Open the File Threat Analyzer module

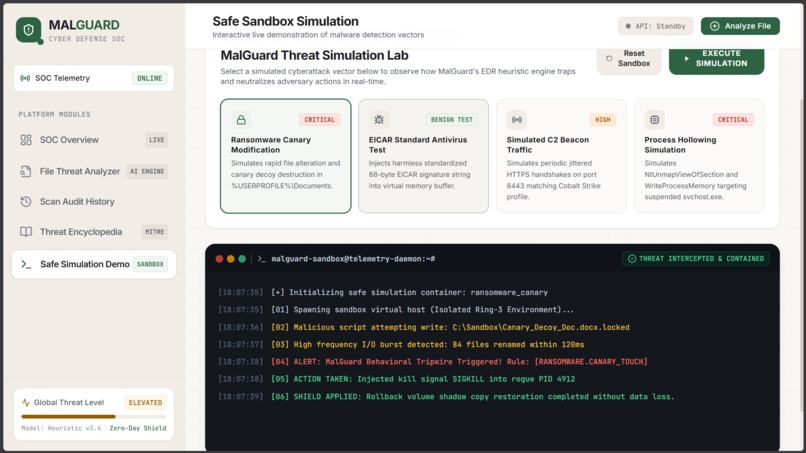click(94, 171)
